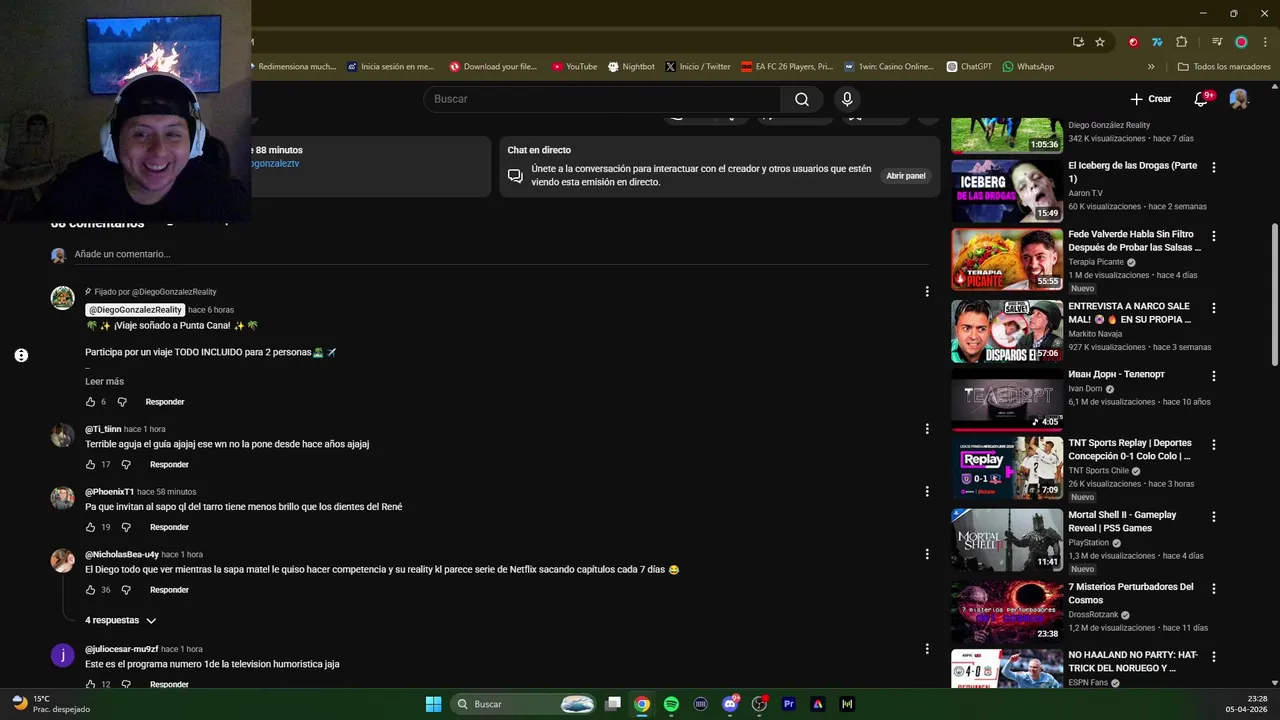Open Aaron T.V channel name

click(1085, 193)
